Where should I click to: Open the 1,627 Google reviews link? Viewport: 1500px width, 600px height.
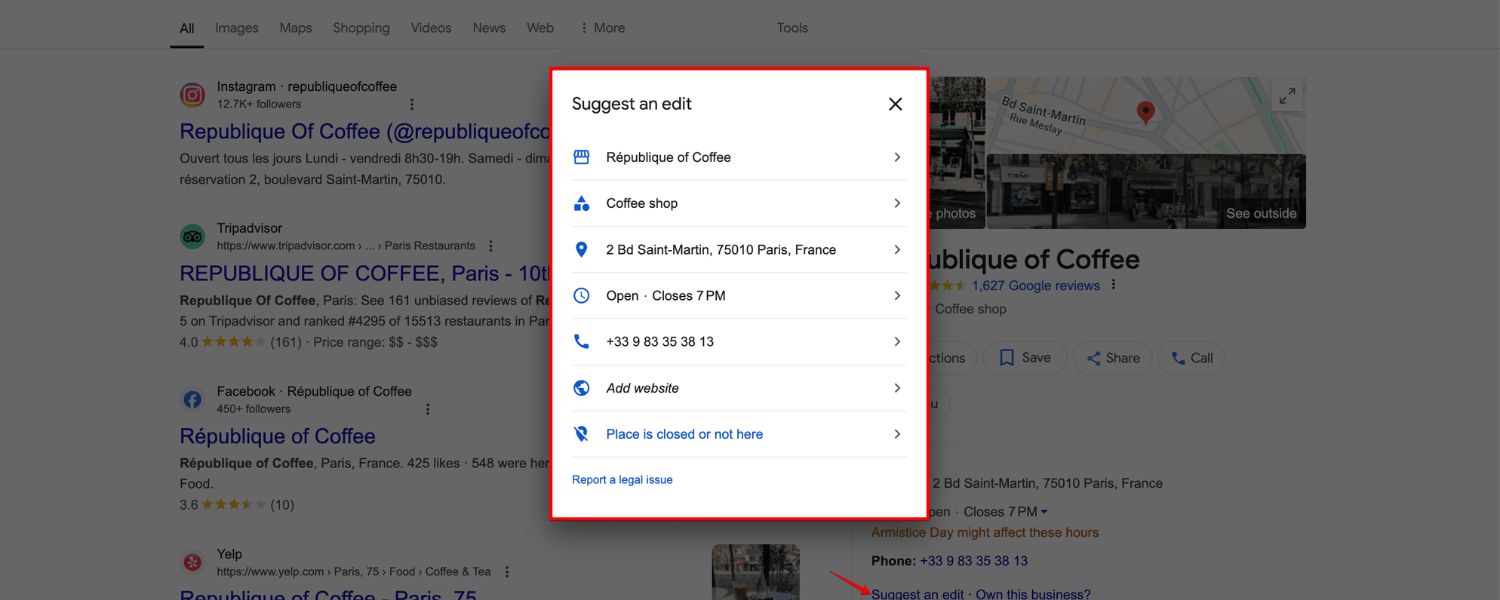[1035, 285]
